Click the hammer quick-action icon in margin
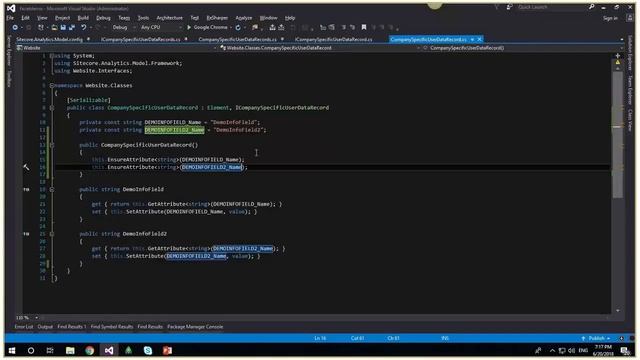The image size is (640, 360). click(x=26, y=167)
